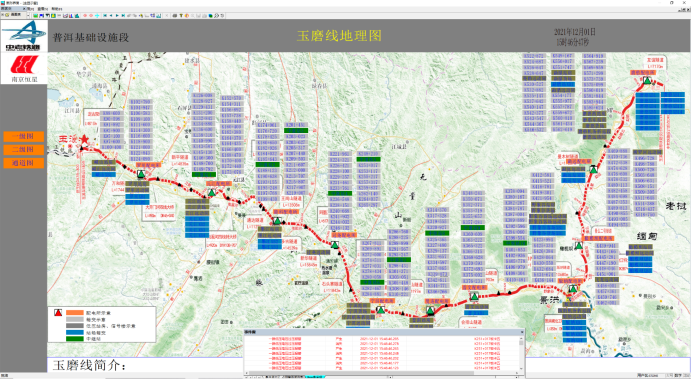This screenshot has height=379, width=691.
Task: Click the first green toolbar icon
Action: point(35,15)
